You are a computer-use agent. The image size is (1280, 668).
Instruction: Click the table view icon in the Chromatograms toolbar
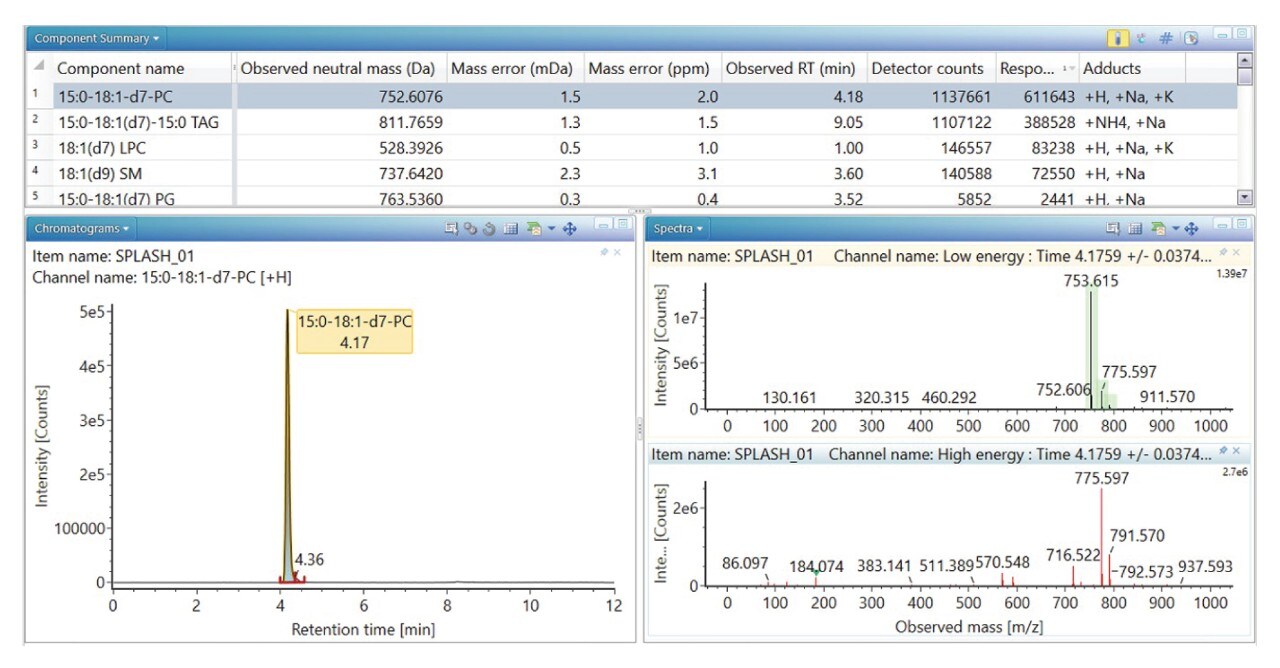(x=511, y=229)
